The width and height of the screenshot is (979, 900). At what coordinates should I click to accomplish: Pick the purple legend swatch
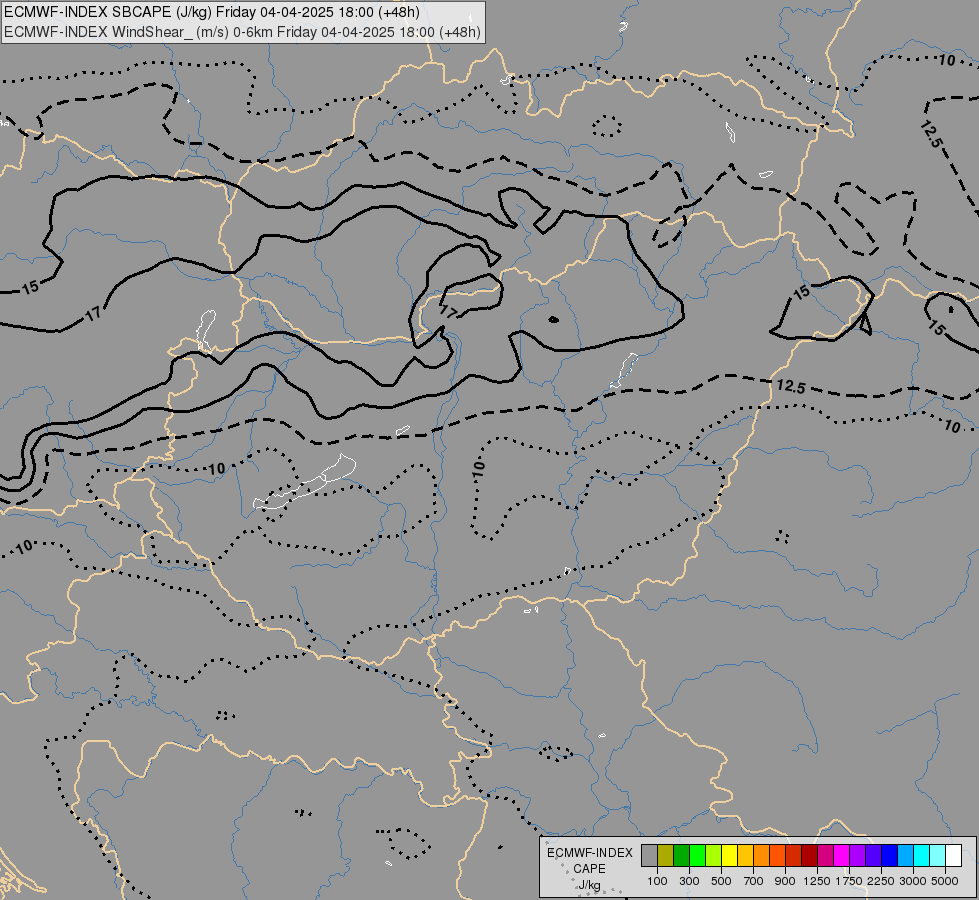point(858,856)
